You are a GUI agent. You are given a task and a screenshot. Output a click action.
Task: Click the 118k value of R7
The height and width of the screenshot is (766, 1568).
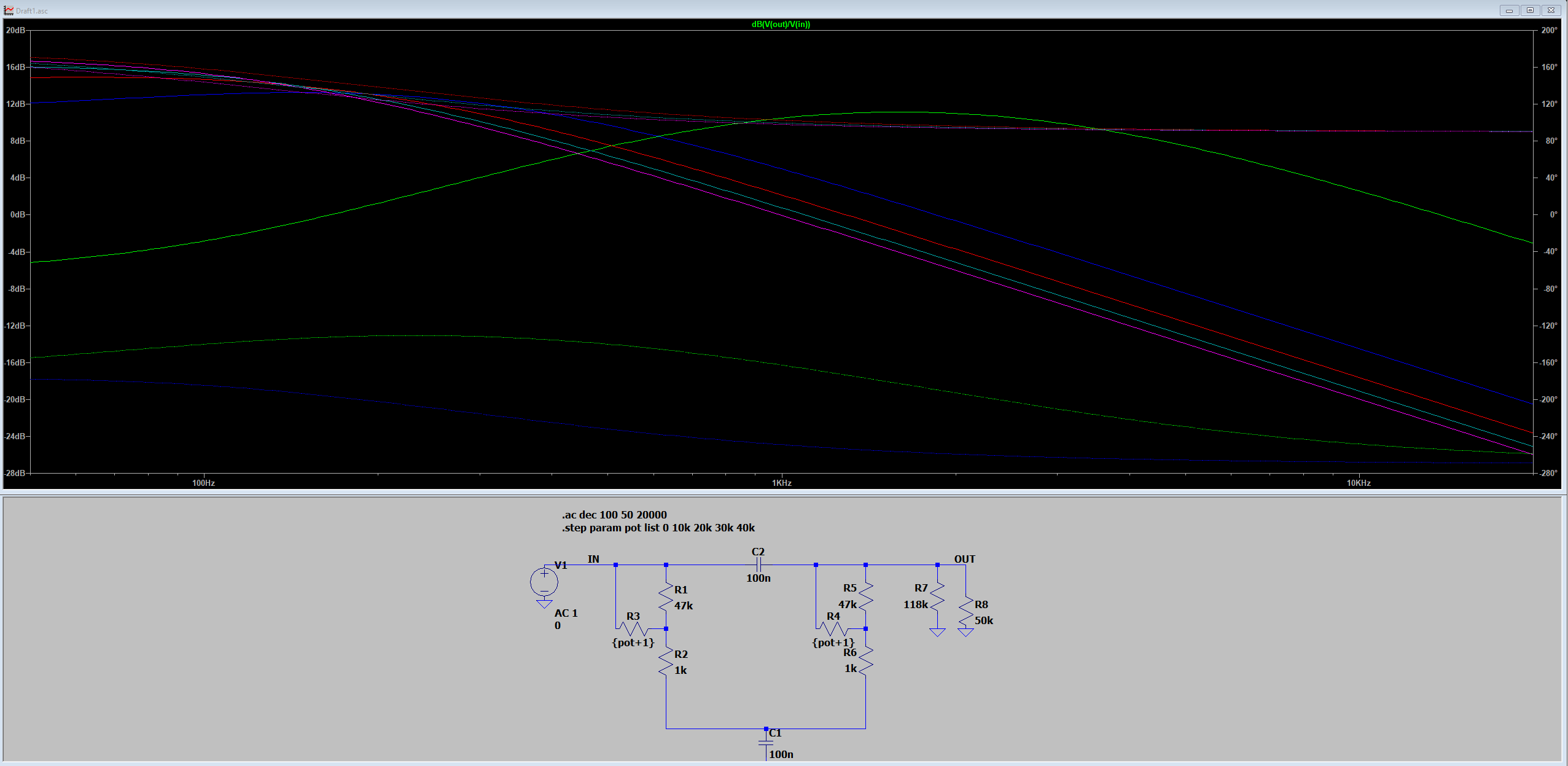point(916,604)
